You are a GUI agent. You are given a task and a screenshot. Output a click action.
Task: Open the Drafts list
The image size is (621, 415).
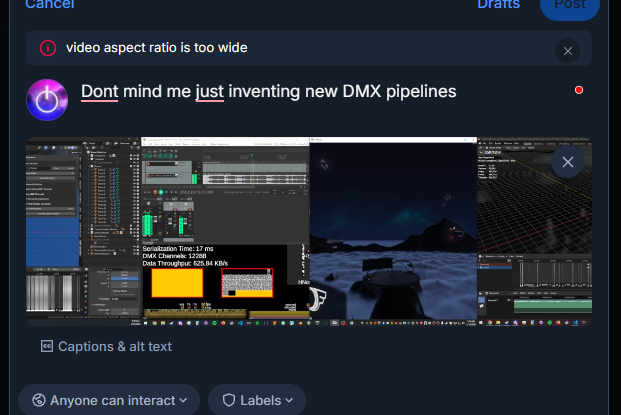(498, 4)
